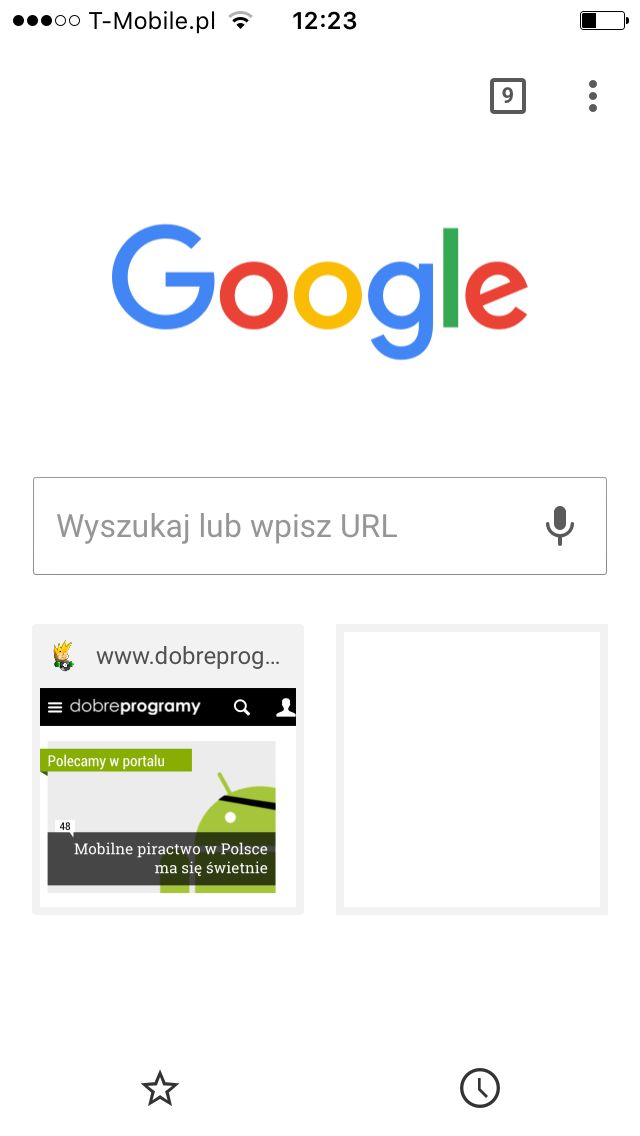The width and height of the screenshot is (640, 1136).
Task: Tap the microphone voice search icon
Action: (x=560, y=526)
